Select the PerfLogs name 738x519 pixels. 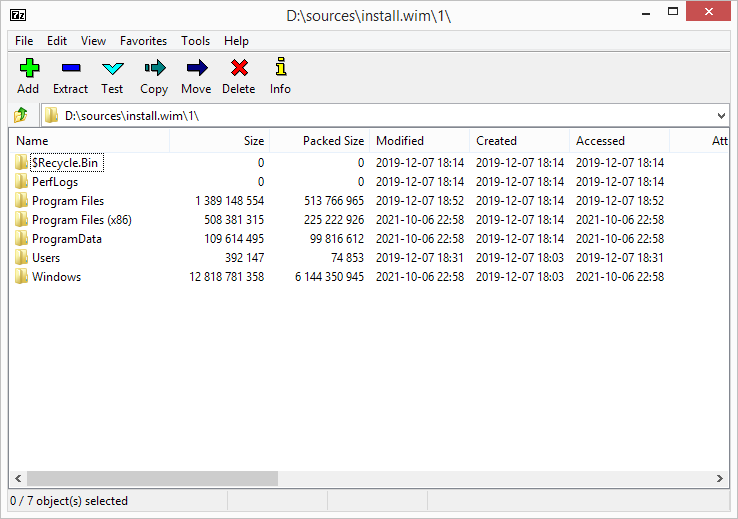pyautogui.click(x=55, y=182)
